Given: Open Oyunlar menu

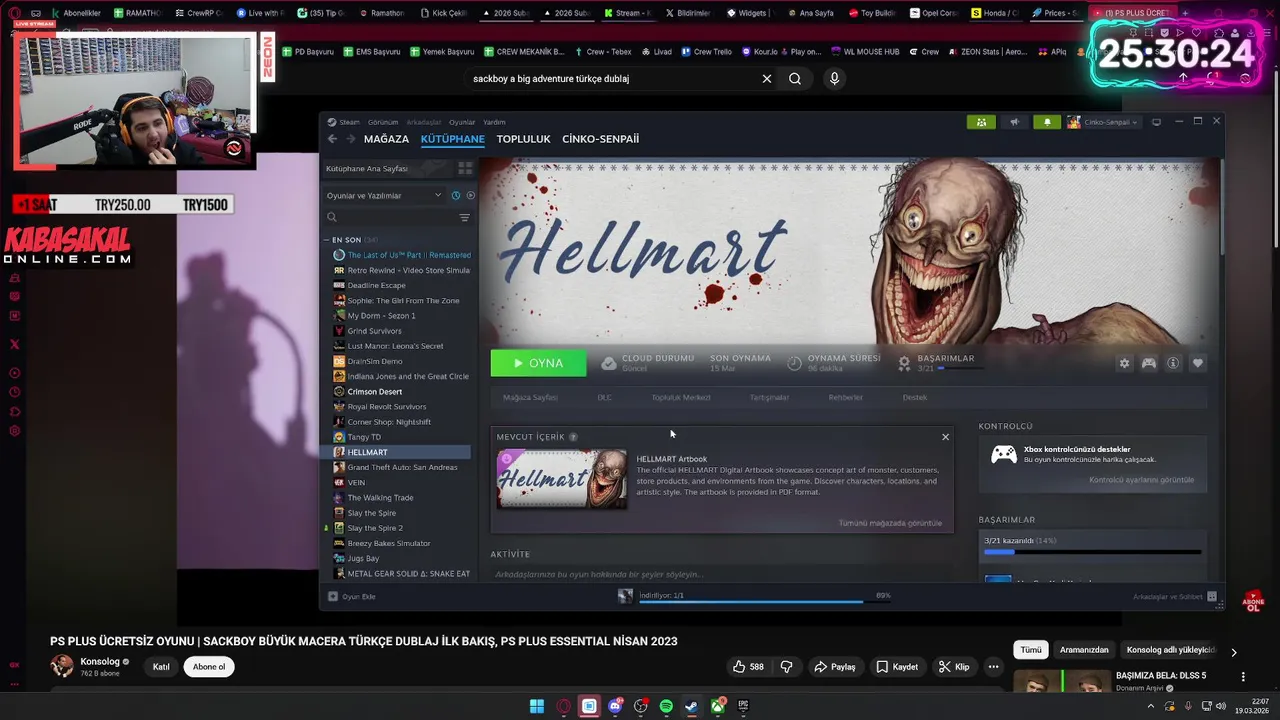Looking at the screenshot, I should point(462,122).
